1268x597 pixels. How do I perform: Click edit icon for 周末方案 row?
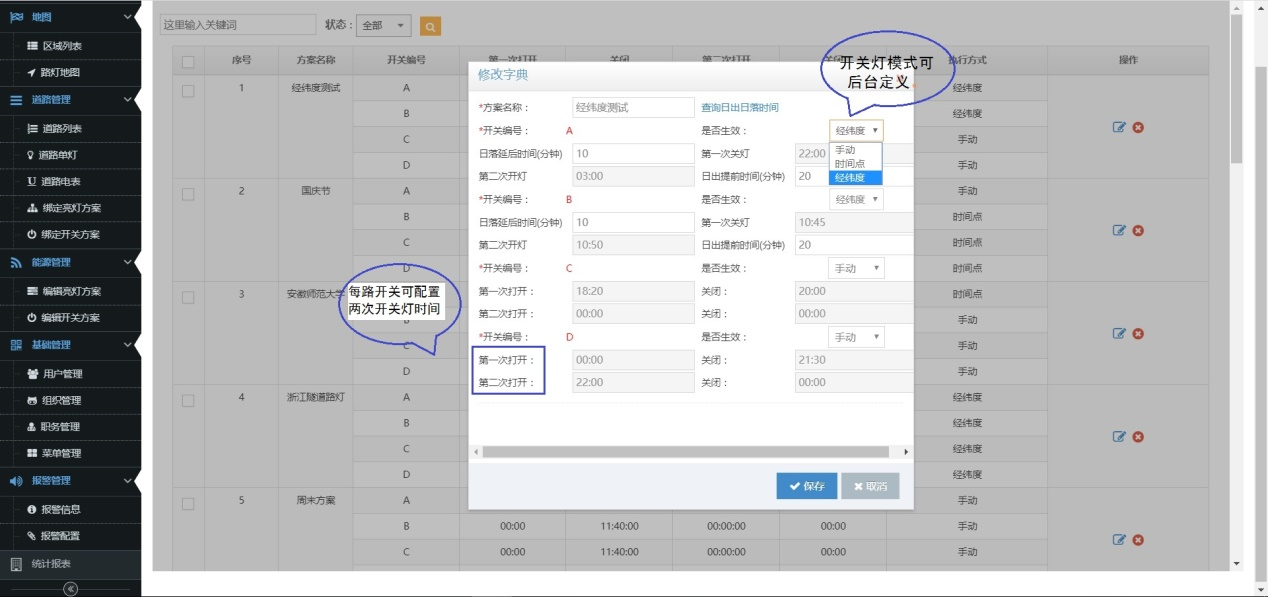[x=1119, y=539]
